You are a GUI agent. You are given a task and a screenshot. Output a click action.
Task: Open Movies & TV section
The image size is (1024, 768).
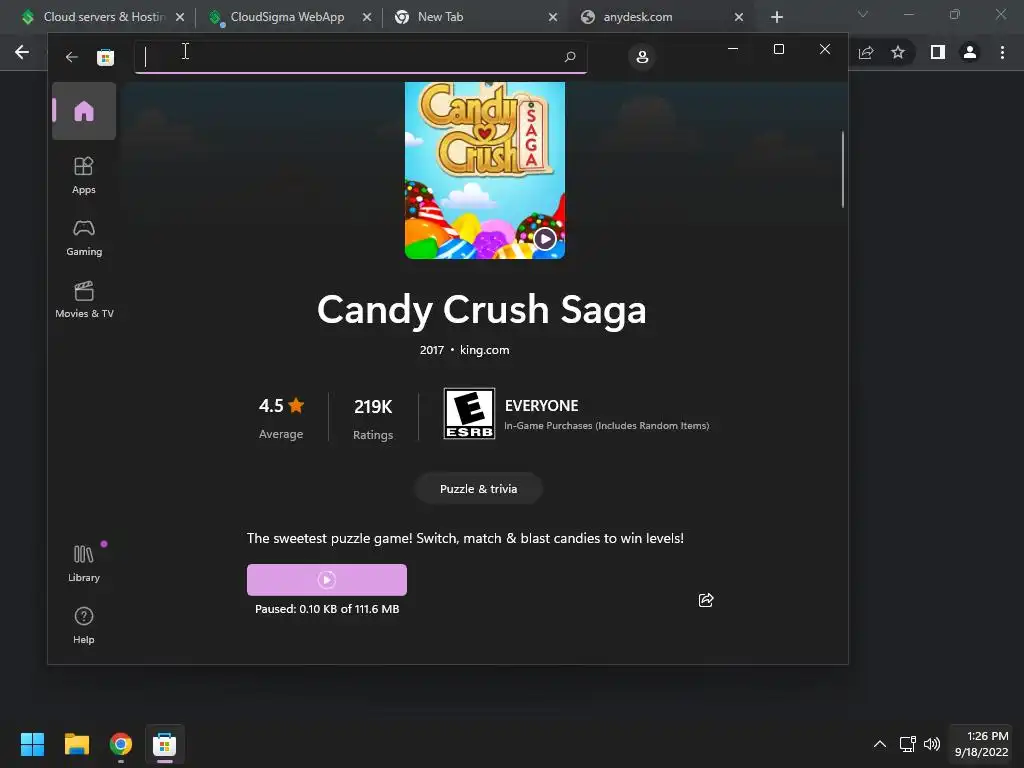point(84,299)
